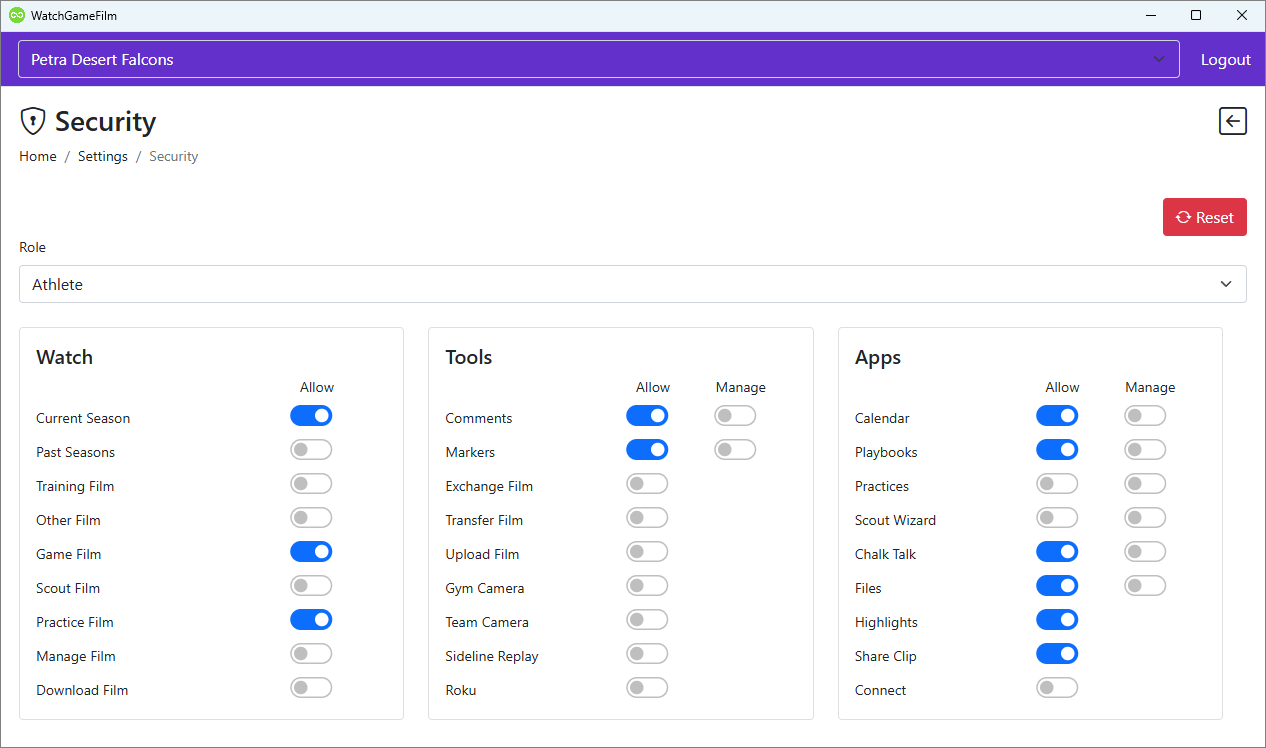Click the WatchGameFilm app logo

pos(16,15)
